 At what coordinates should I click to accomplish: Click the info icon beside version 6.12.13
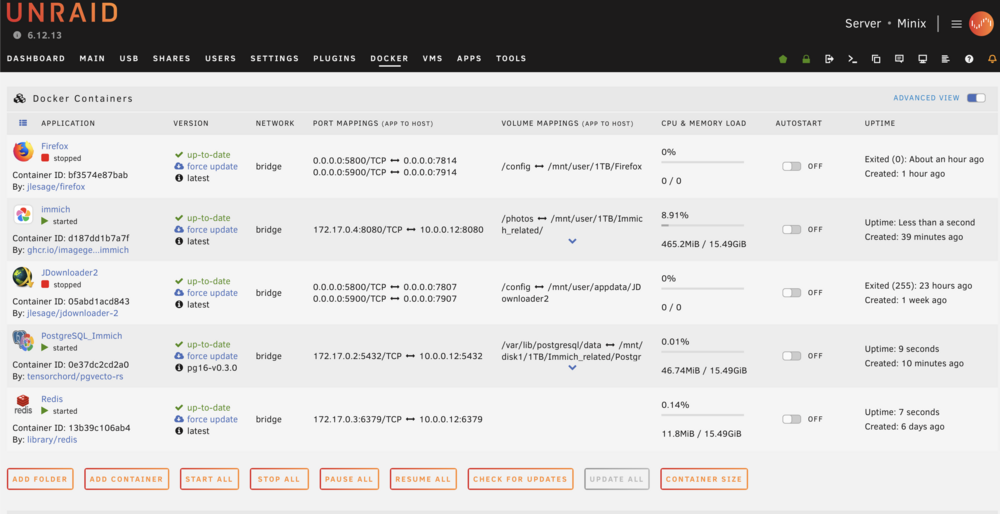(17, 36)
